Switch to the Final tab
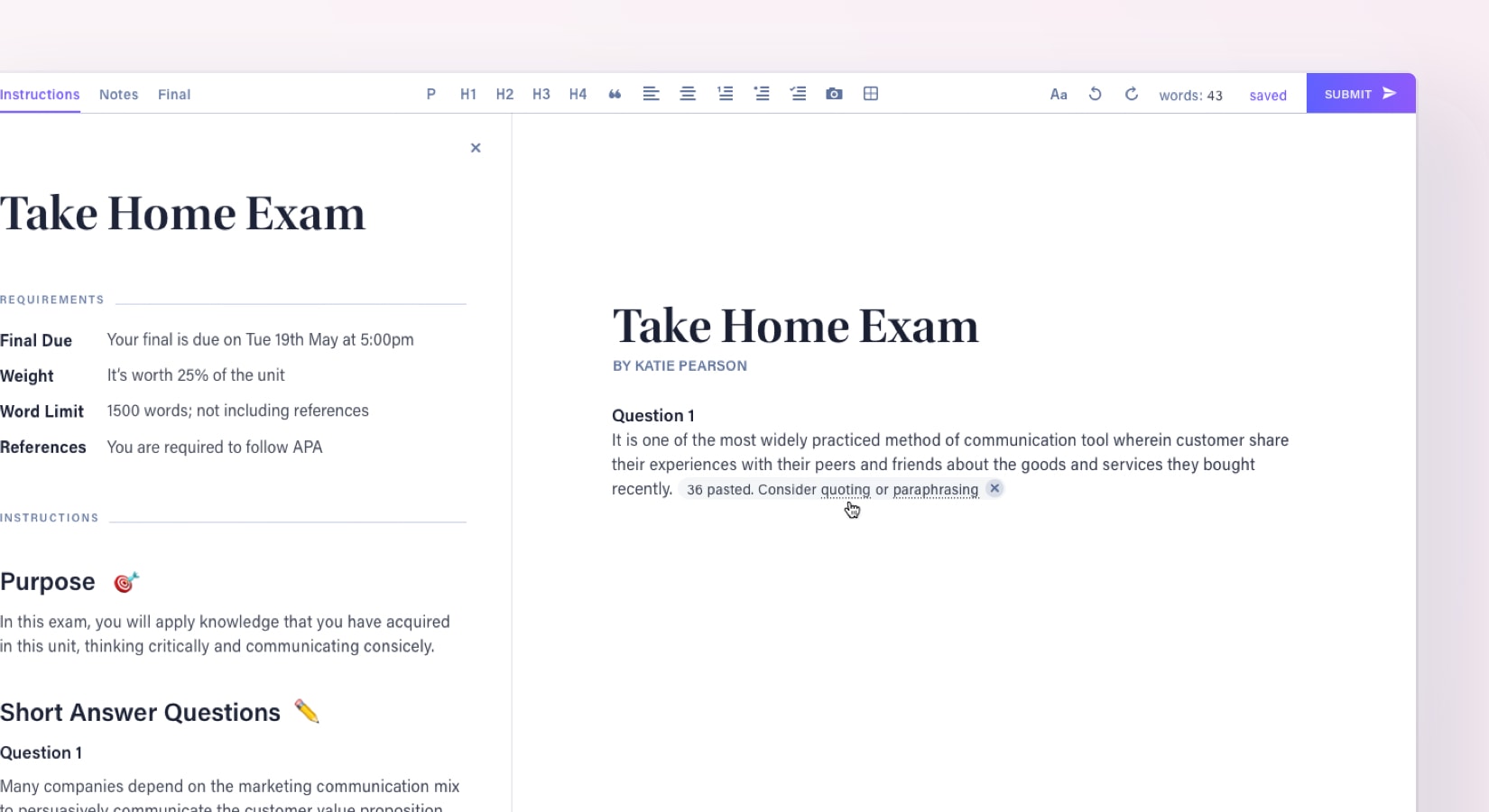 pyautogui.click(x=174, y=95)
